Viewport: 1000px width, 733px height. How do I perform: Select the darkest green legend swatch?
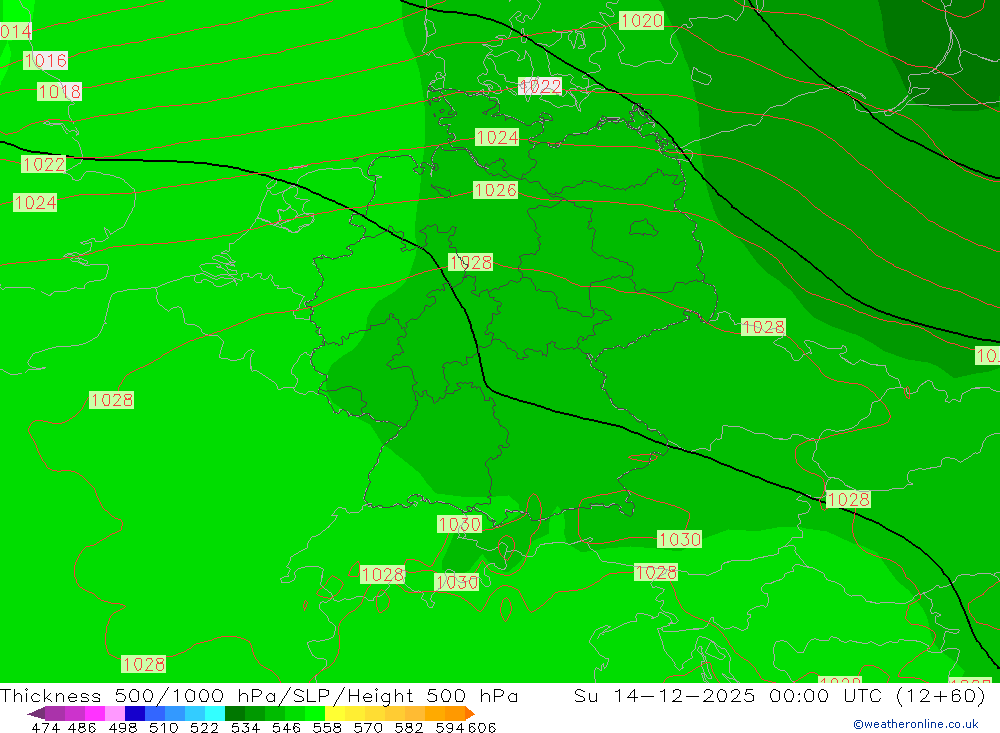[235, 713]
